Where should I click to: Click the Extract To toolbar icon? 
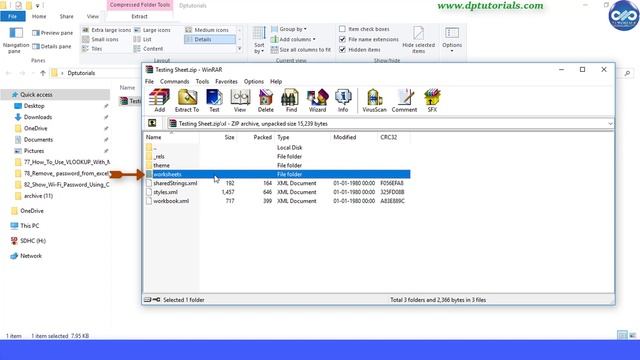pyautogui.click(x=187, y=100)
